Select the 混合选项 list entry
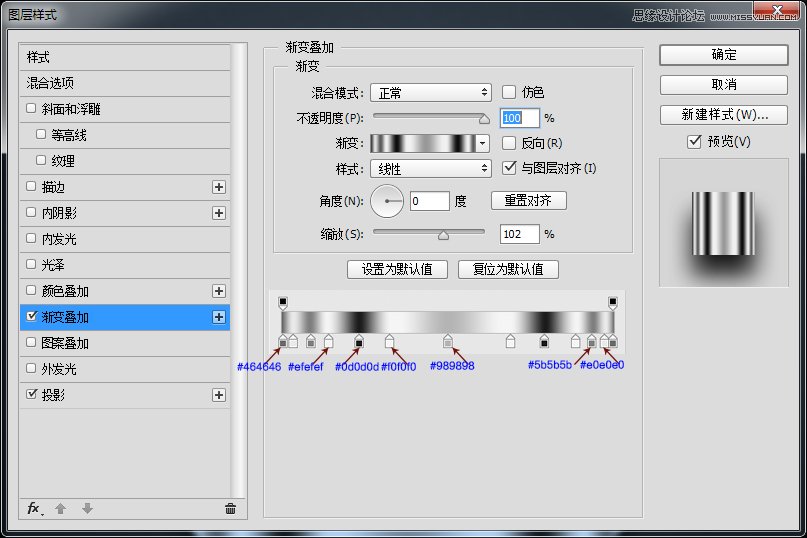This screenshot has height=538, width=807. [x=125, y=83]
